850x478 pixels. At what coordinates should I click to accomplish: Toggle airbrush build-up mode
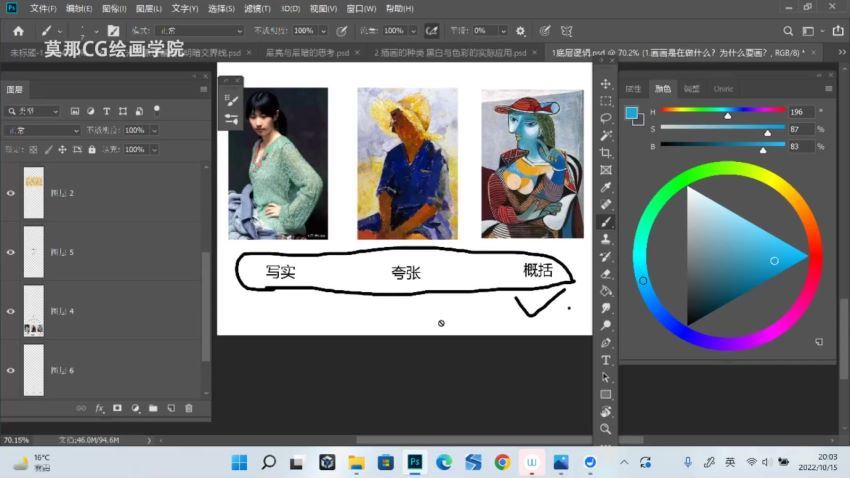click(432, 31)
